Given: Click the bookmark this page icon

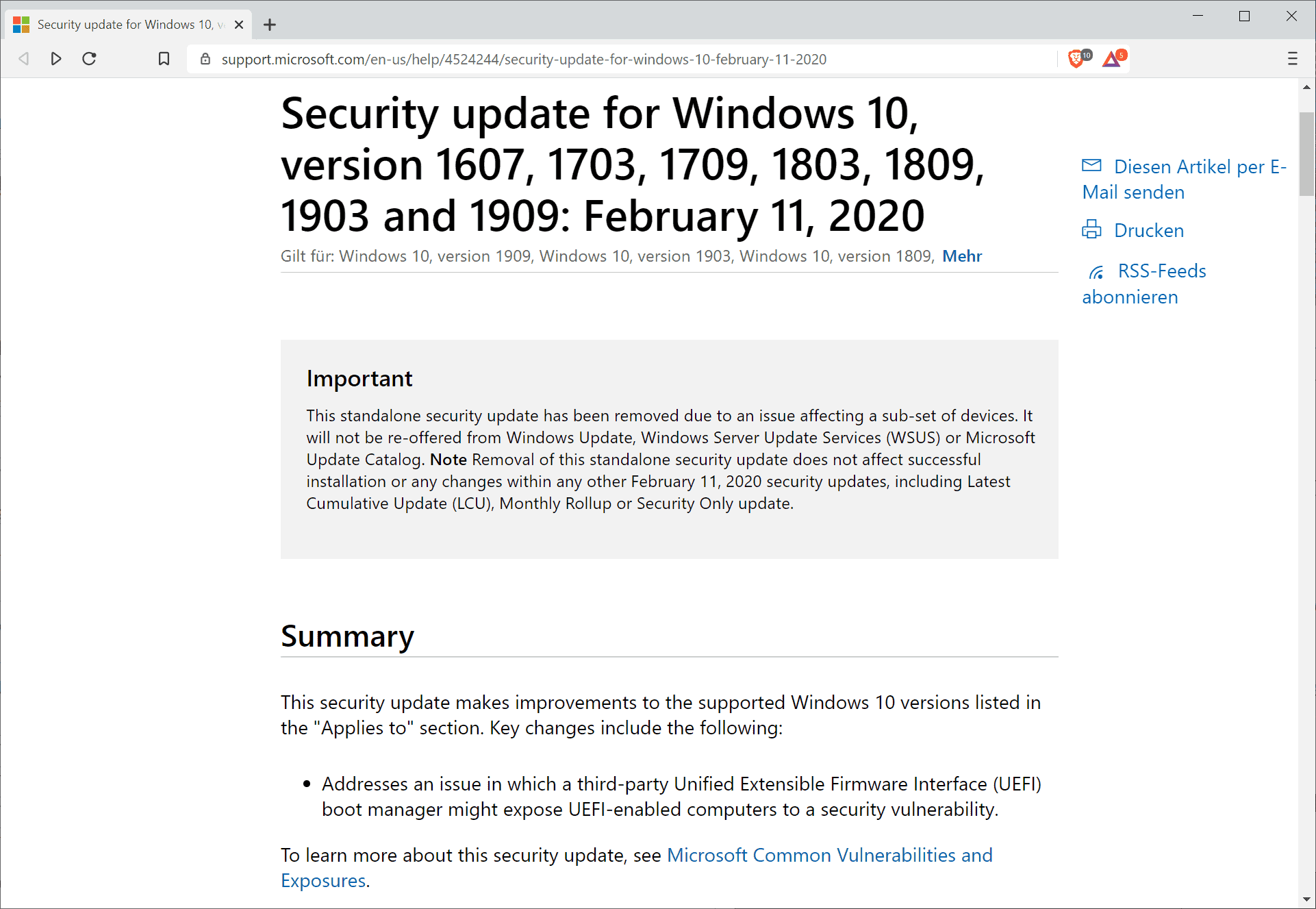Looking at the screenshot, I should [x=163, y=59].
